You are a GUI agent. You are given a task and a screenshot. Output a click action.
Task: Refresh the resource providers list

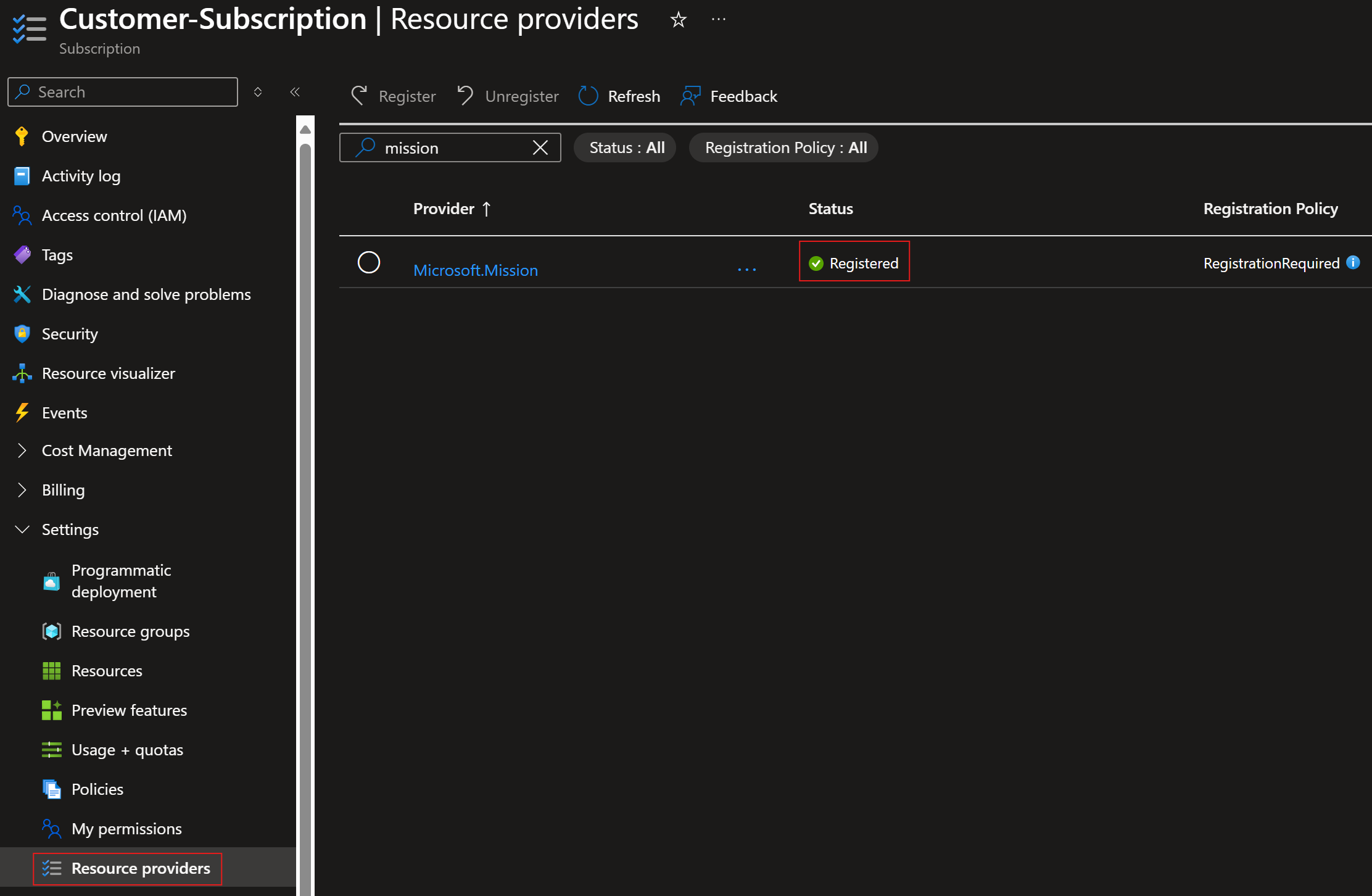tap(619, 96)
